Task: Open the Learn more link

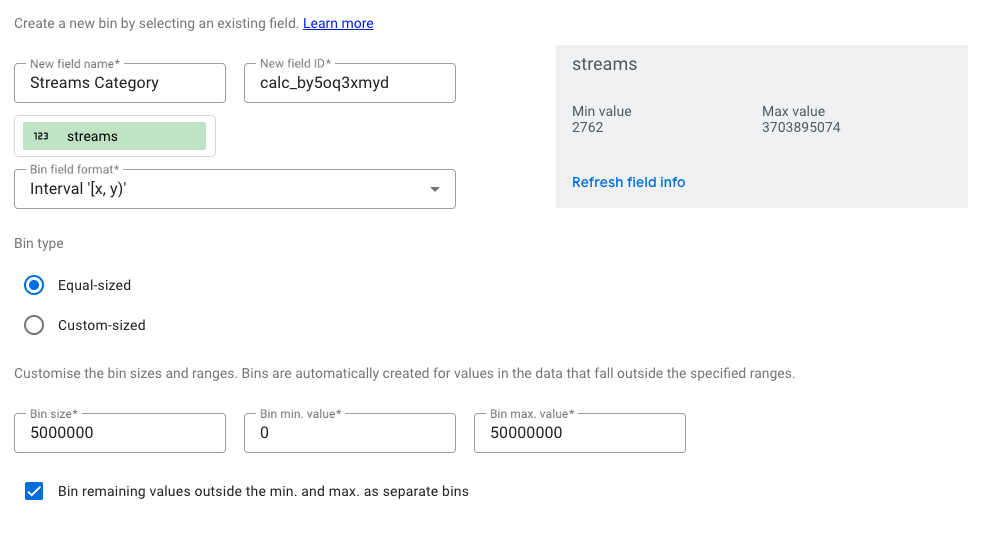Action: (x=338, y=23)
